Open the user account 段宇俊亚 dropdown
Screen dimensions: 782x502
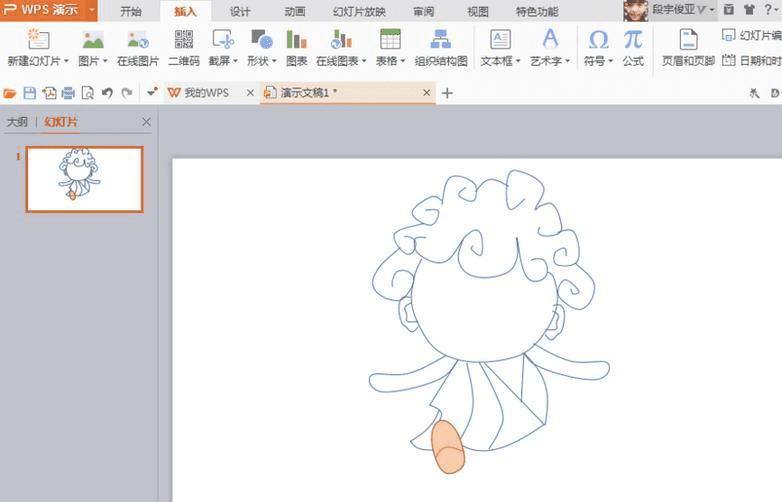coord(711,10)
